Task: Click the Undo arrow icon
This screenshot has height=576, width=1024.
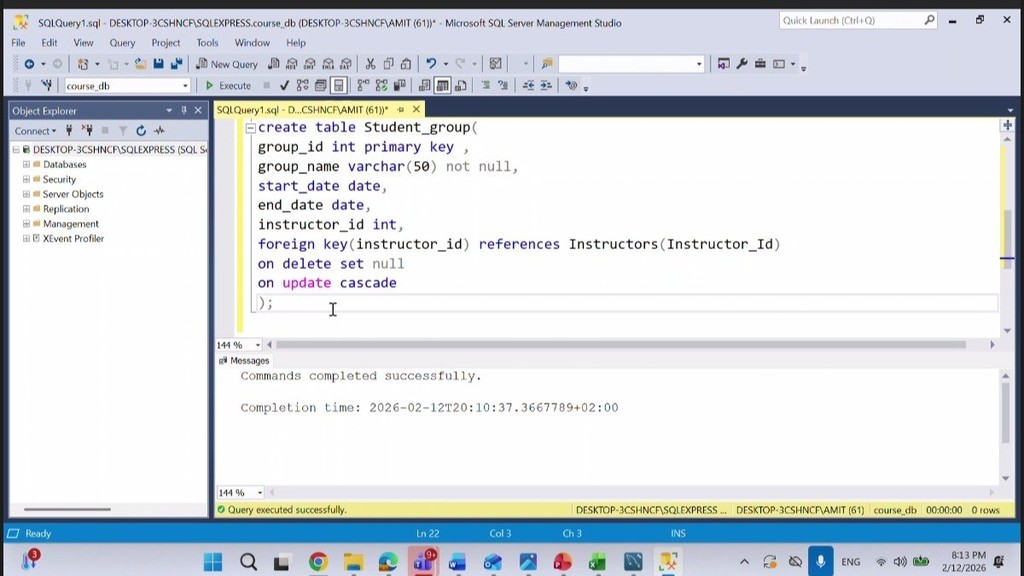Action: point(431,64)
